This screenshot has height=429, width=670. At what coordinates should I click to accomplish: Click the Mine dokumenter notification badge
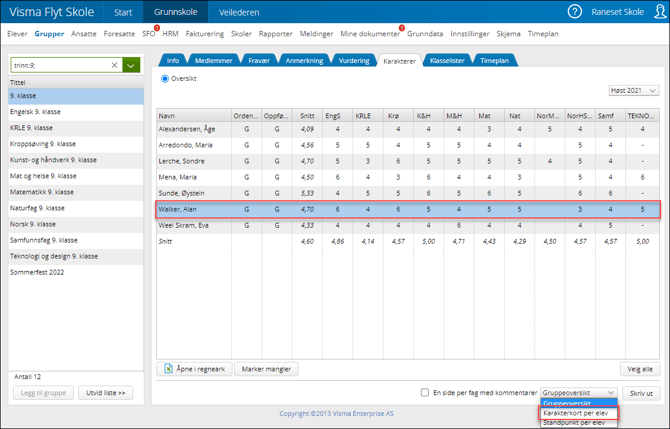tap(401, 28)
